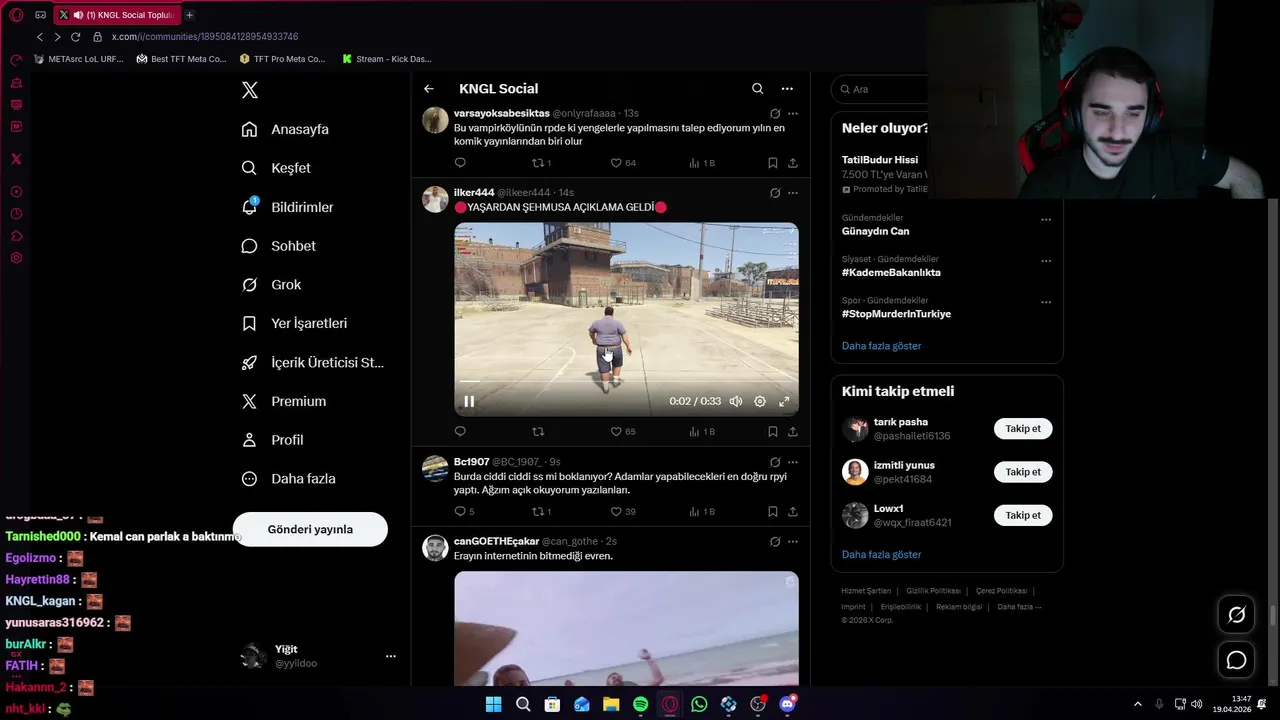Mute the video volume
The width and height of the screenshot is (1280, 720).
pos(736,401)
